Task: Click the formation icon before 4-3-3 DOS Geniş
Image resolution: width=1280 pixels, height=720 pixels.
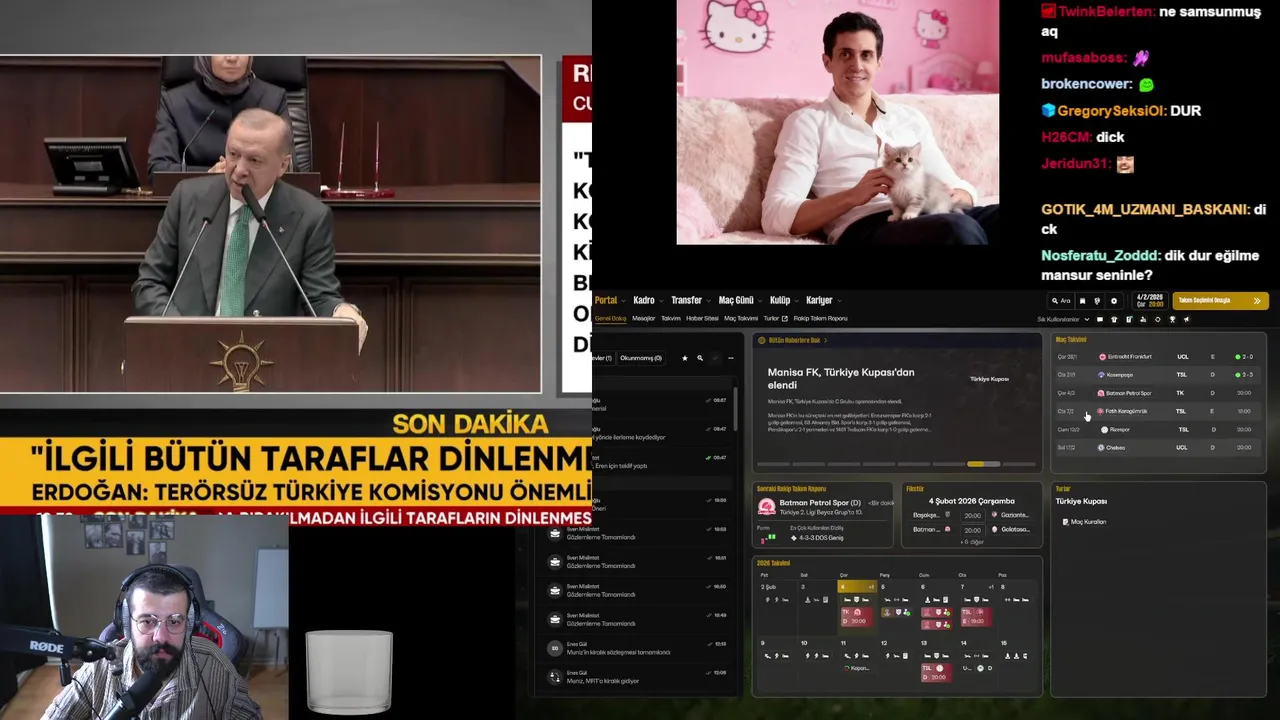Action: click(x=794, y=538)
